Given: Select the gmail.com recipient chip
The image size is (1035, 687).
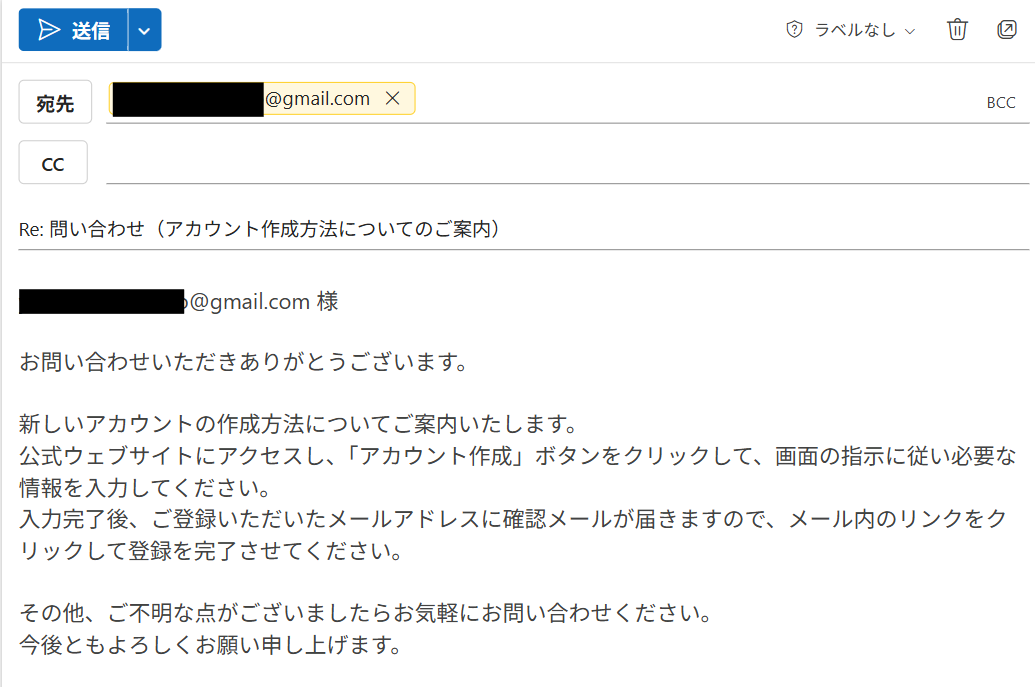Looking at the screenshot, I should 262,98.
